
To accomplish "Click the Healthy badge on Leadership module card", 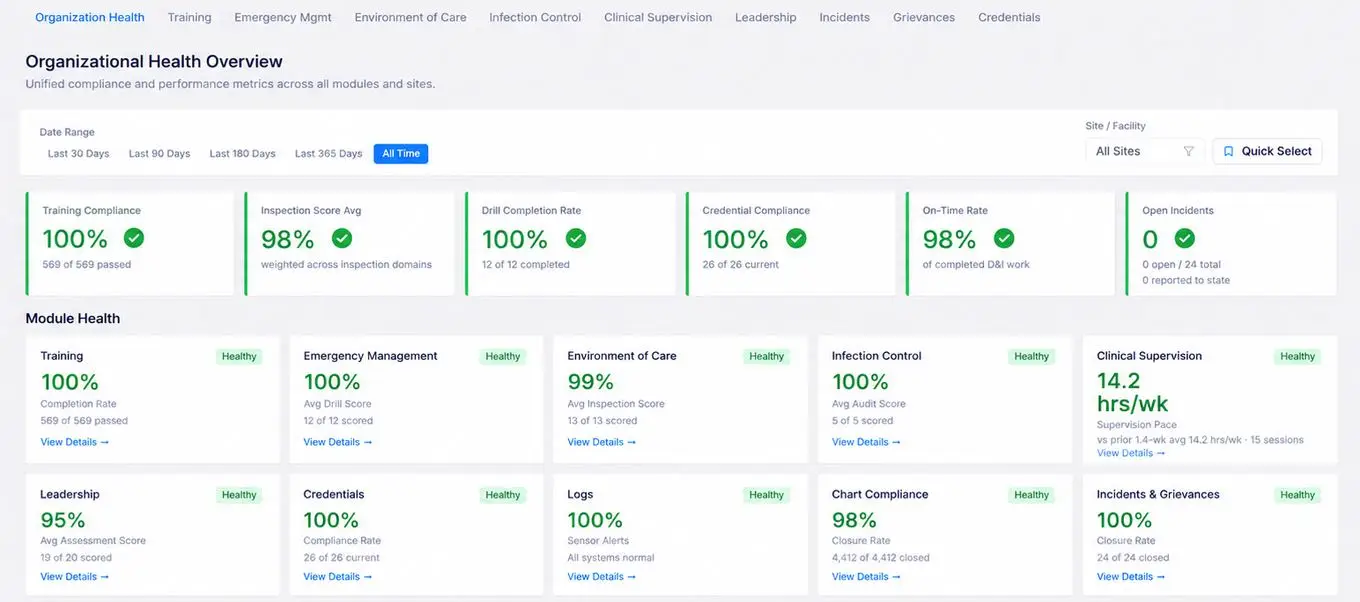I will [x=239, y=495].
